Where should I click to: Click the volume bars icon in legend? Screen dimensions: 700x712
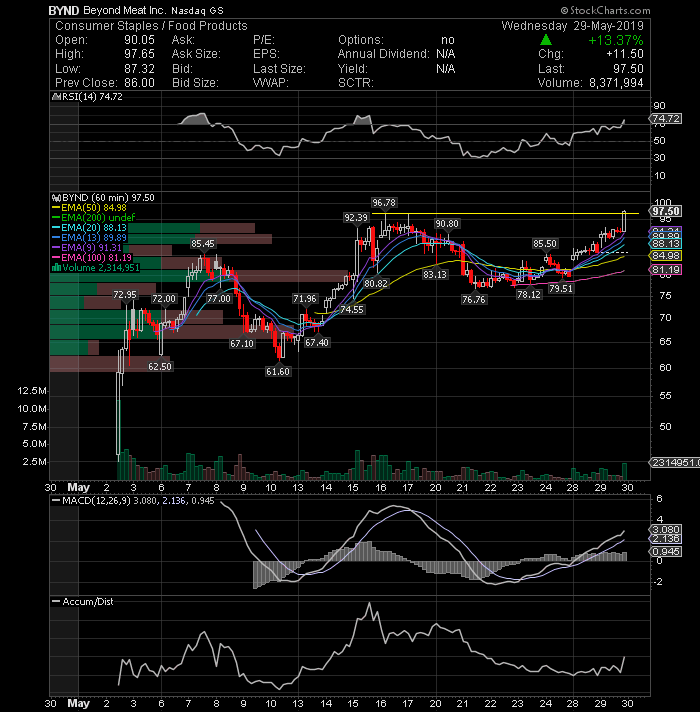click(x=57, y=267)
